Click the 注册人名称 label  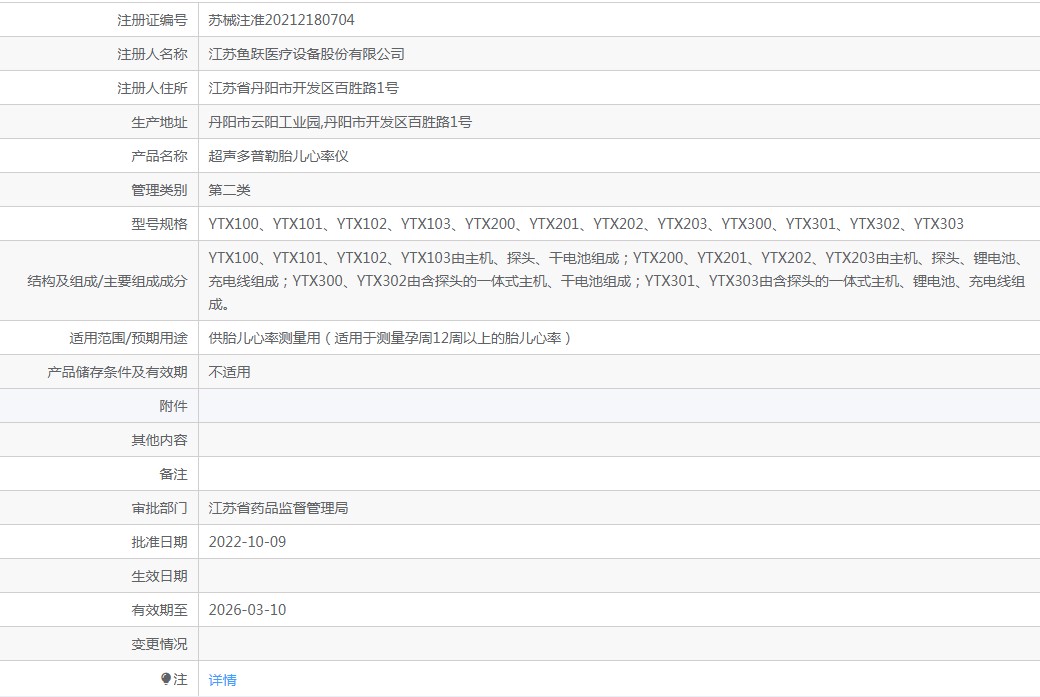[153, 54]
